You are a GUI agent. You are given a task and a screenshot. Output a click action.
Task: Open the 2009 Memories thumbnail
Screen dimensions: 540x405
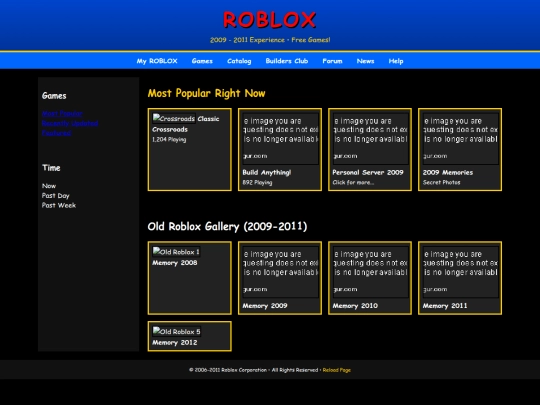460,139
